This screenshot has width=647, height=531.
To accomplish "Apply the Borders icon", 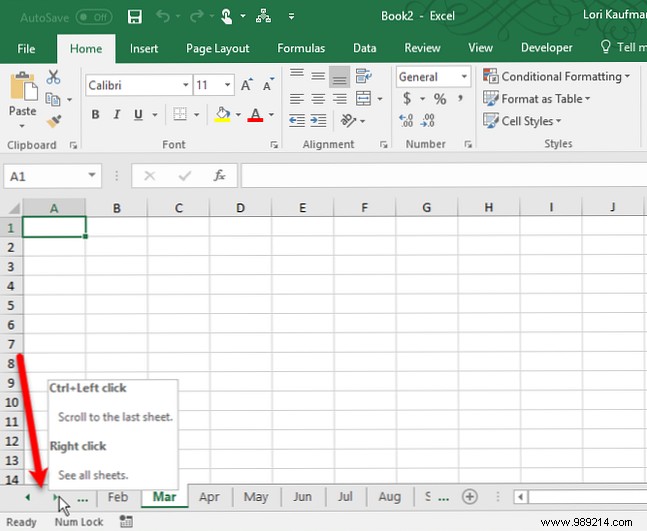I will (180, 114).
